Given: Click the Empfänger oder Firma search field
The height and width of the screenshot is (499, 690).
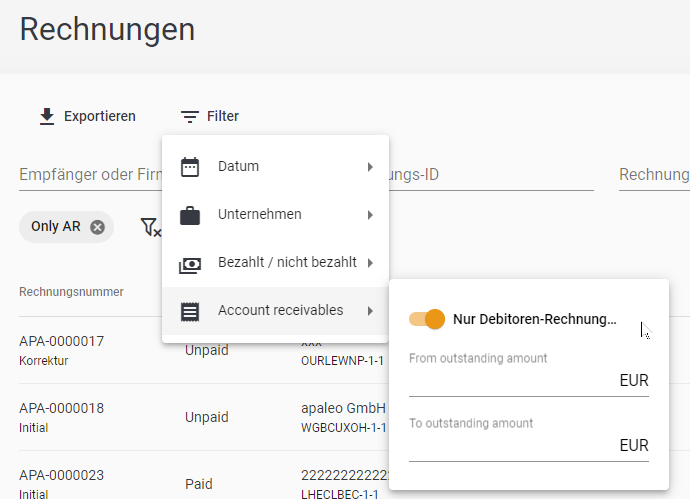Looking at the screenshot, I should pos(91,175).
